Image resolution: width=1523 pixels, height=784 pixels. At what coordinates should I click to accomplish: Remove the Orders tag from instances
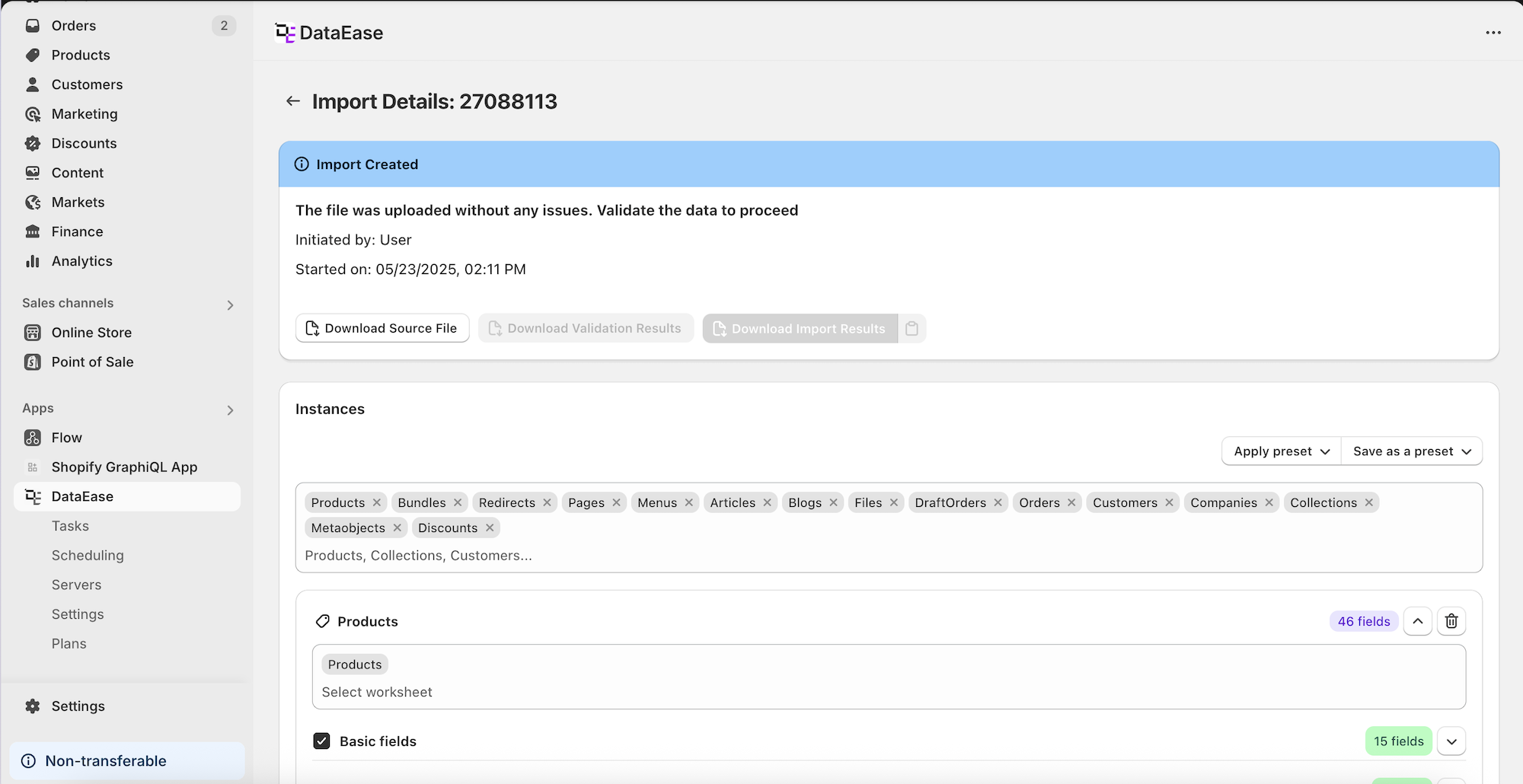pos(1071,502)
